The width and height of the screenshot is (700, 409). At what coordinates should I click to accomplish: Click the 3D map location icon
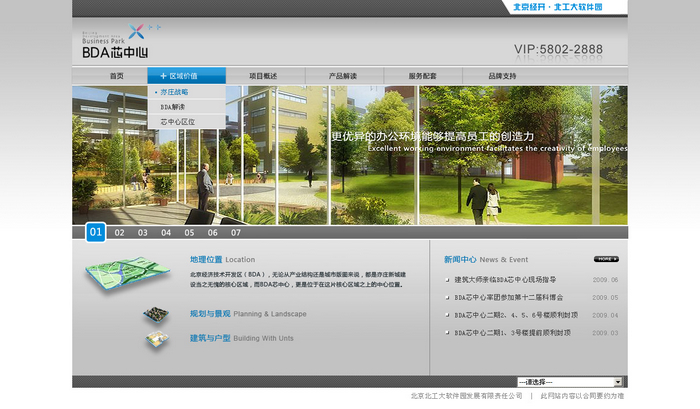(x=128, y=274)
